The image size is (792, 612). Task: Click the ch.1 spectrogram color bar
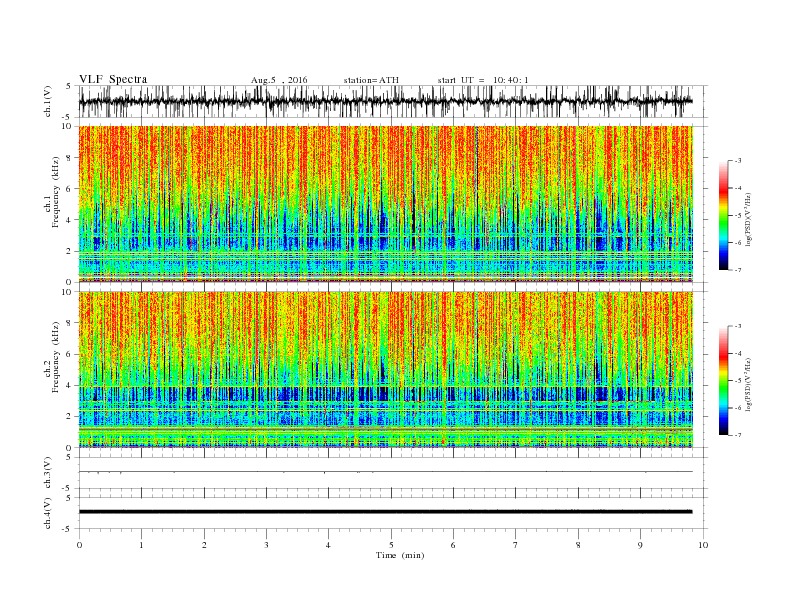pyautogui.click(x=723, y=216)
